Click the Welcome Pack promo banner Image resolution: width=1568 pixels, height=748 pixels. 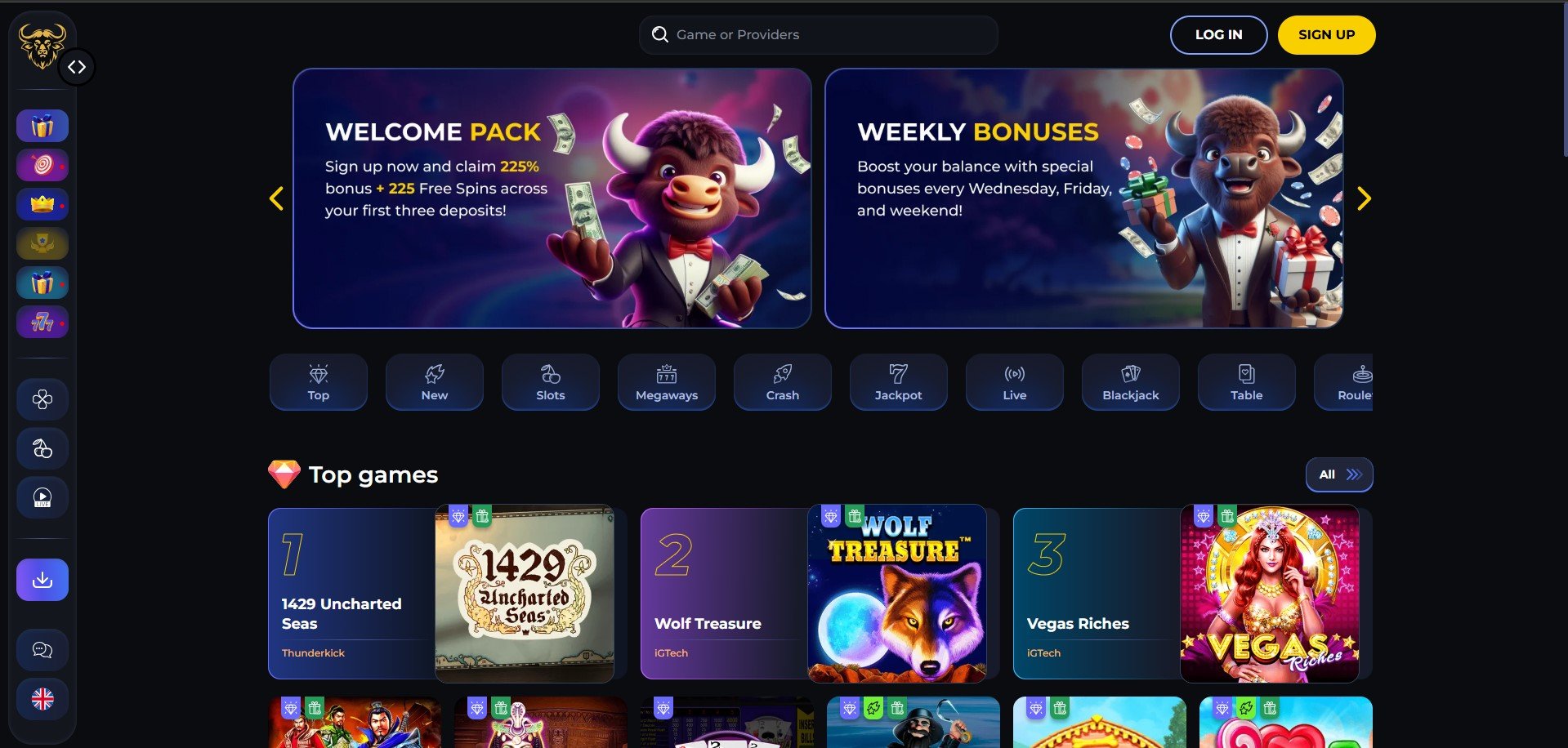point(552,198)
